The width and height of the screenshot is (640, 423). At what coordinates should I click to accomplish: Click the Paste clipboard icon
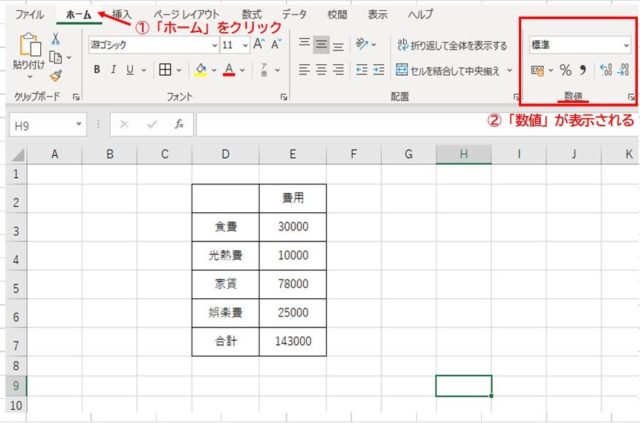pyautogui.click(x=30, y=44)
